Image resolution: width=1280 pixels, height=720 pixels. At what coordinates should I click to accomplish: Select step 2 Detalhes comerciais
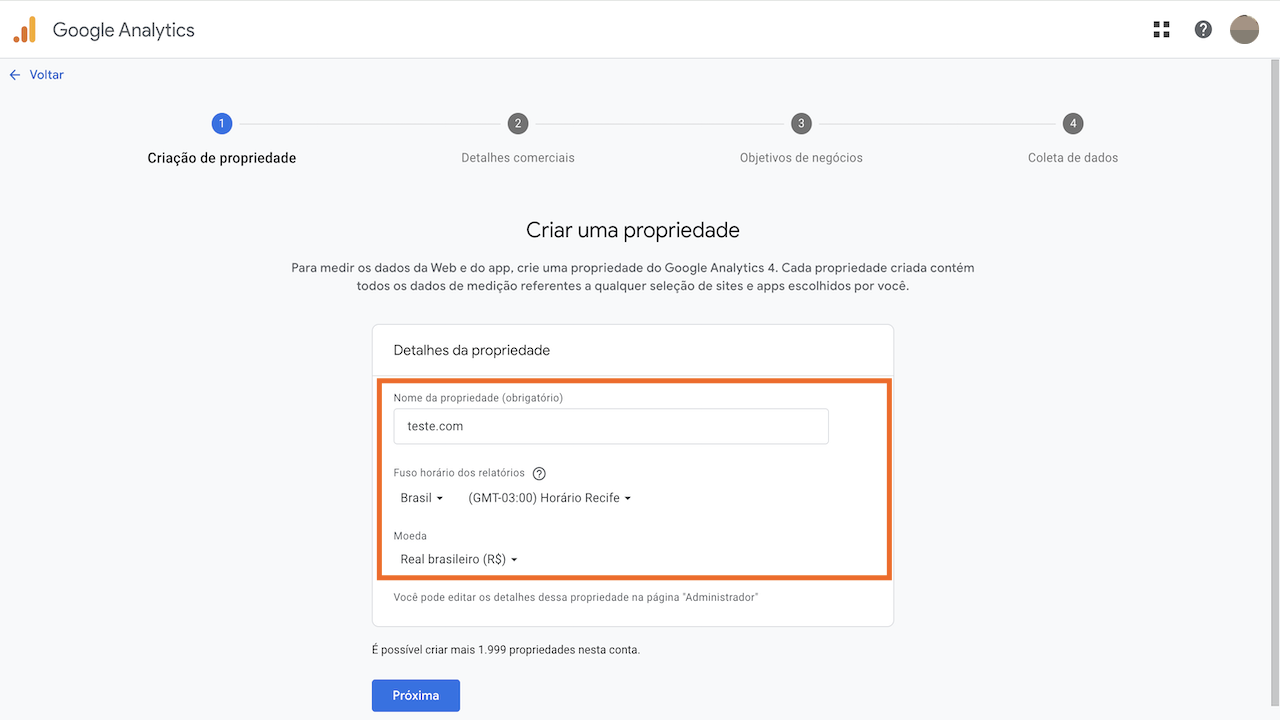(518, 123)
